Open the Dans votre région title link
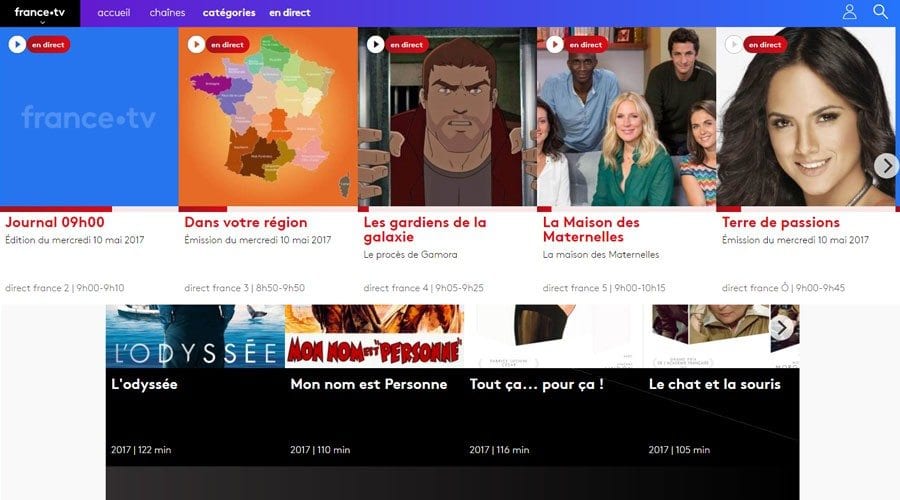The height and width of the screenshot is (500, 900). (x=246, y=222)
